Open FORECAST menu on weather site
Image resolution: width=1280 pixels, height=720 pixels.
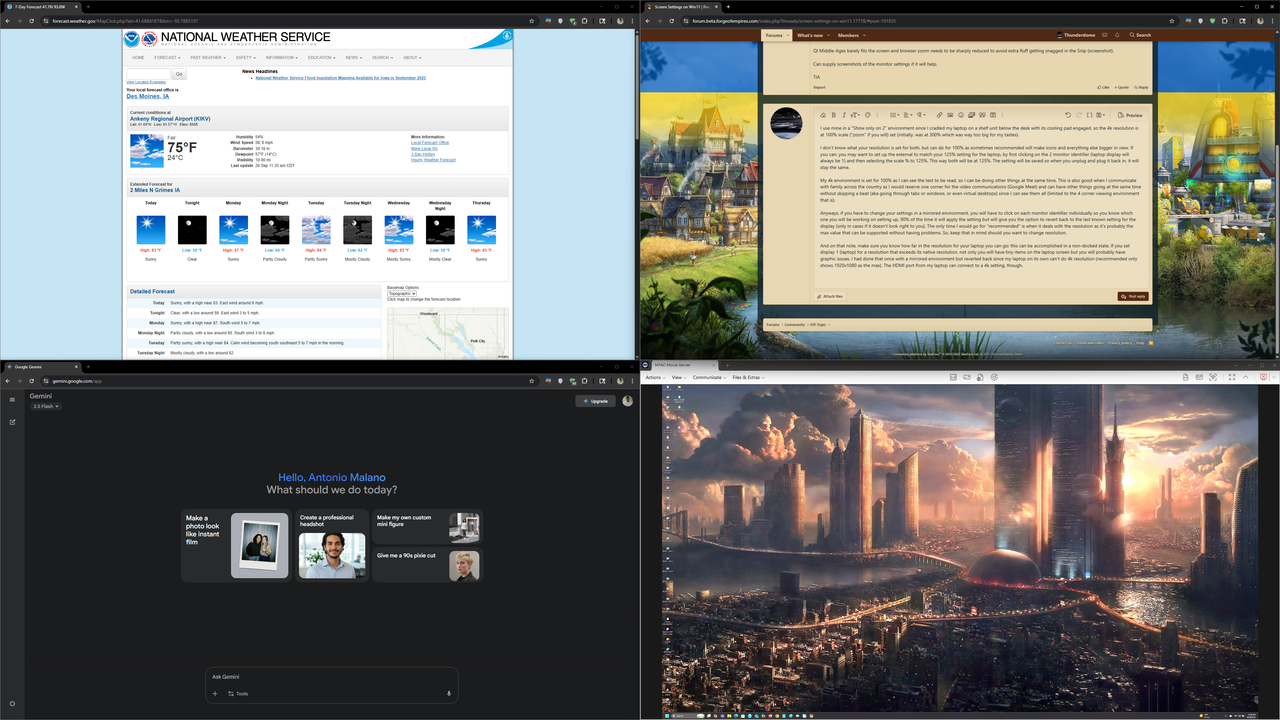click(x=167, y=58)
